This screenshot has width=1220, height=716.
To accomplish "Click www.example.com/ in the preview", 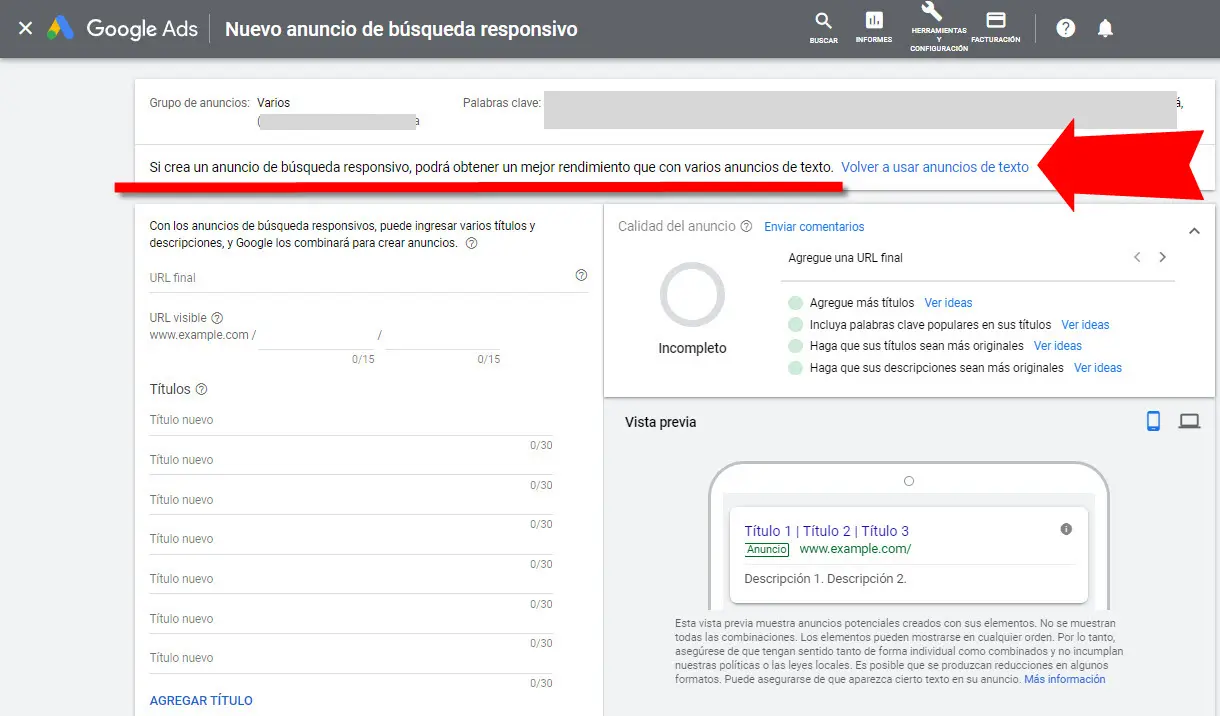I will 855,549.
